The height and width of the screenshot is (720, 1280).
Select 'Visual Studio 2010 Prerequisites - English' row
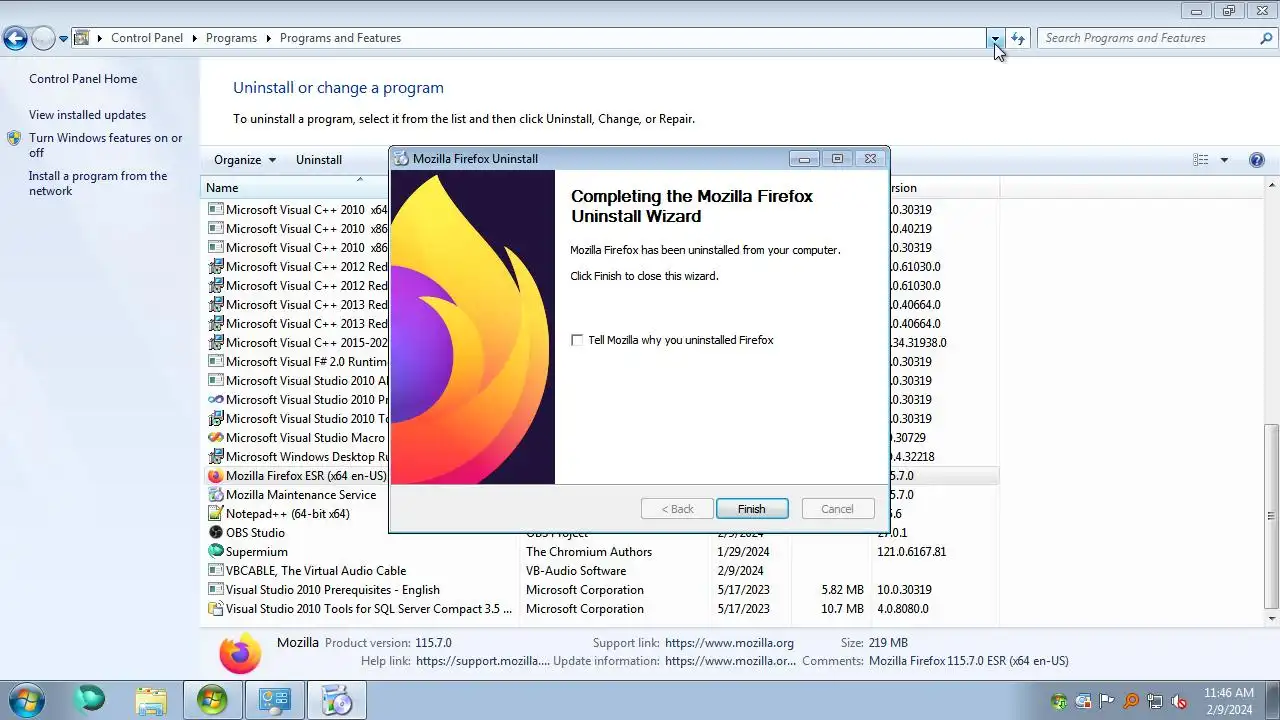[x=600, y=590]
